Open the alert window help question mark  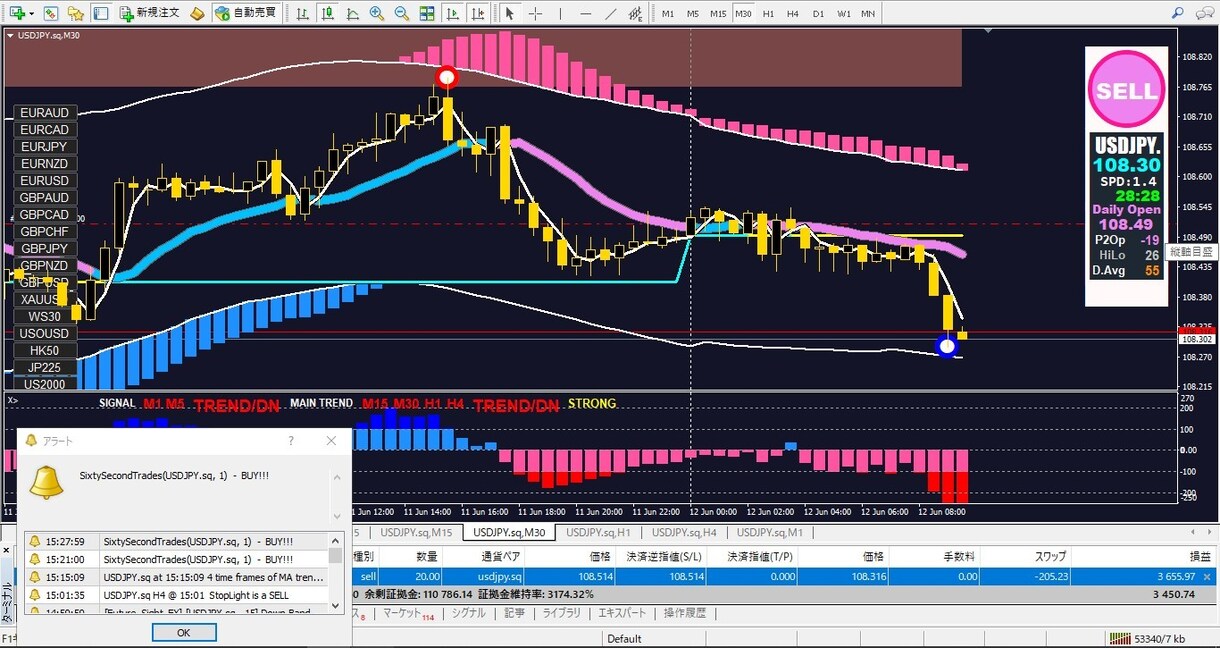click(291, 440)
